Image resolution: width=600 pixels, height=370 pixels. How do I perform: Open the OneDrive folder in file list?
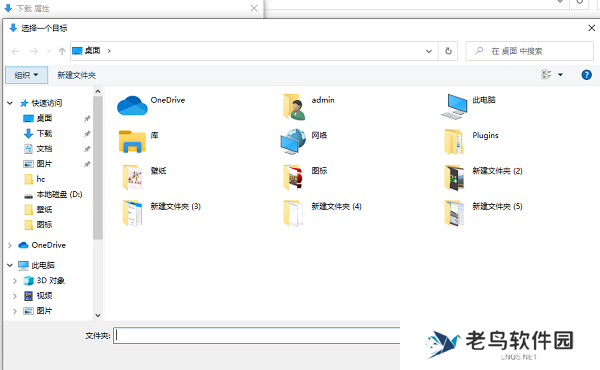pos(151,105)
